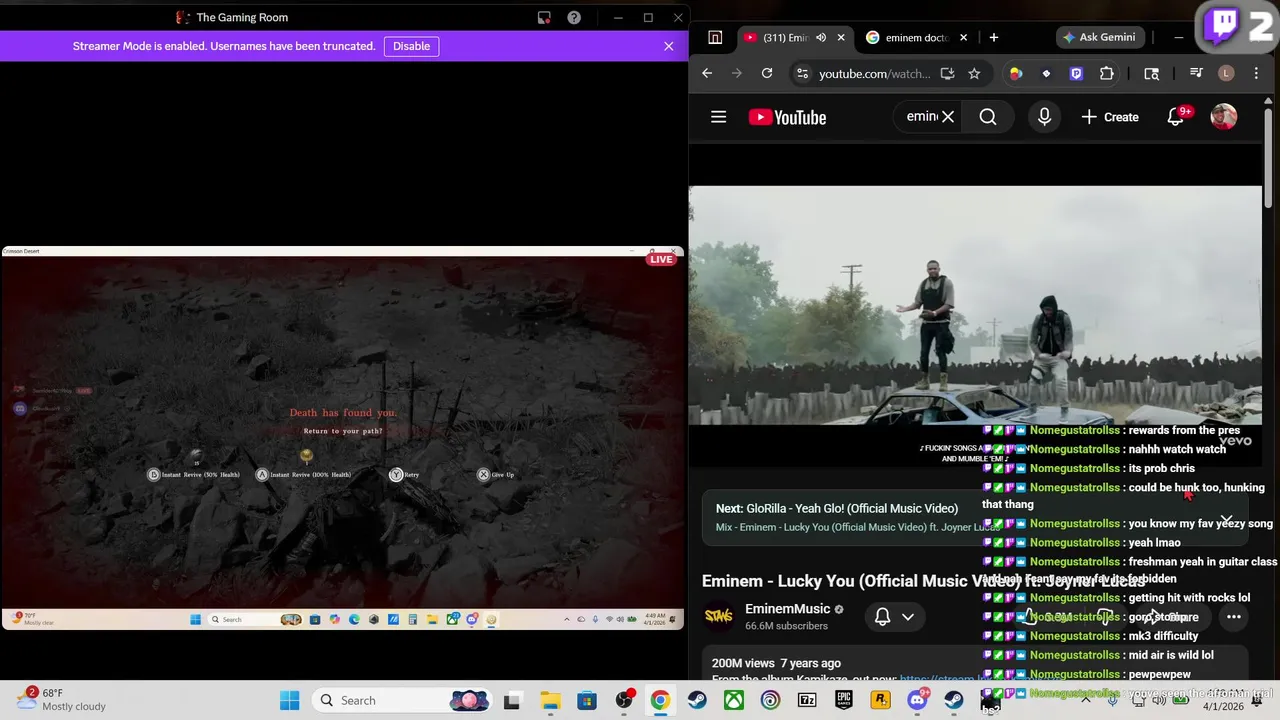The height and width of the screenshot is (720, 1280).
Task: Bookmark this page with the star
Action: tap(974, 73)
